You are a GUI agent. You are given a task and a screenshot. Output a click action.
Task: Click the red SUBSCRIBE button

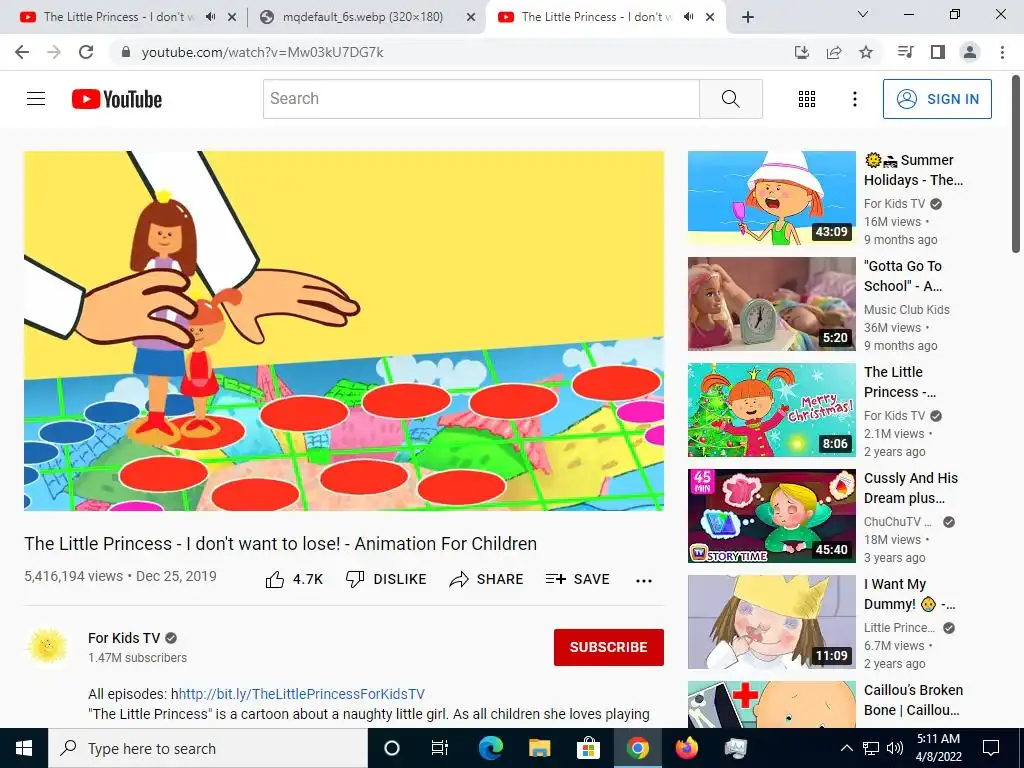point(609,647)
